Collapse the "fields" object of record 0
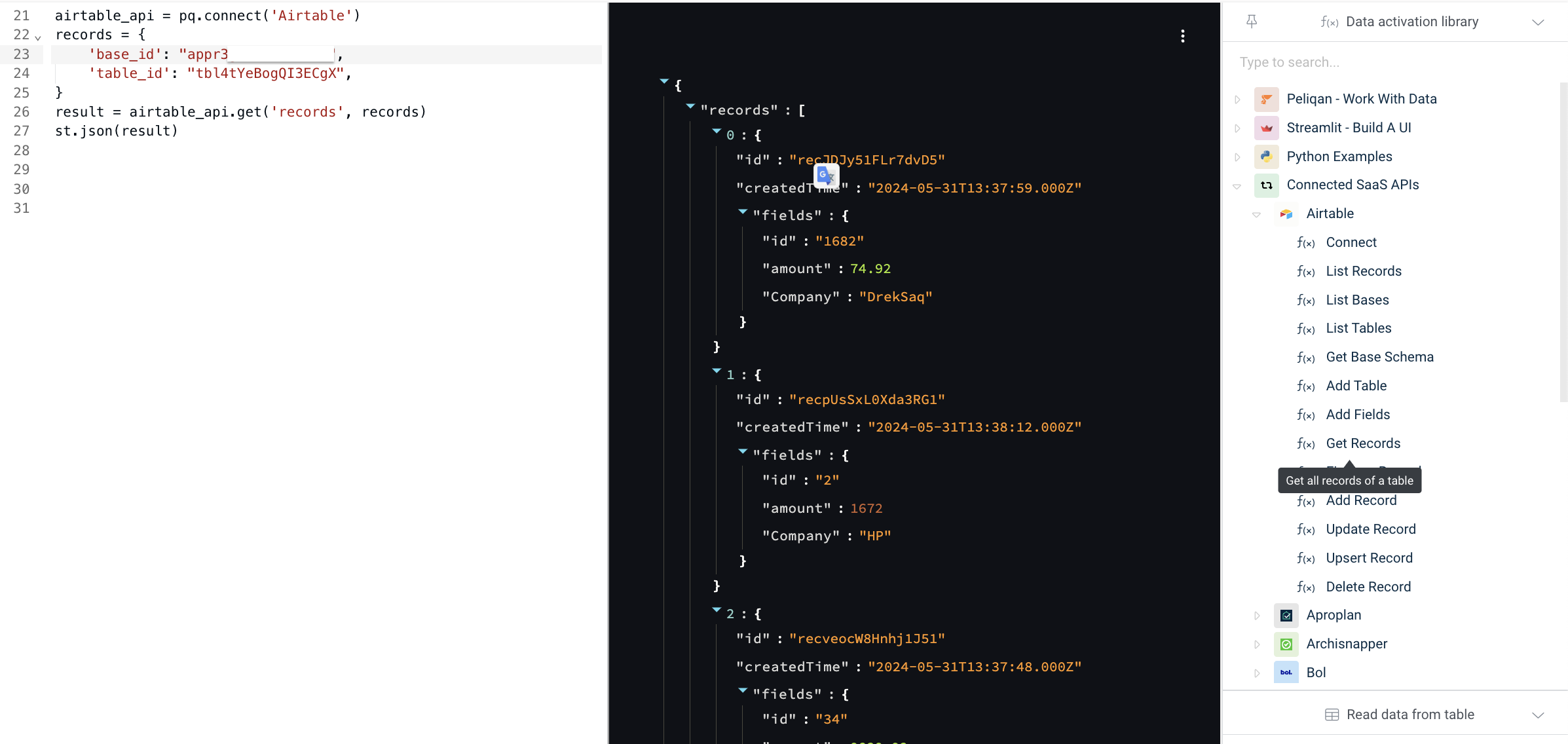The height and width of the screenshot is (744, 1568). 743,212
